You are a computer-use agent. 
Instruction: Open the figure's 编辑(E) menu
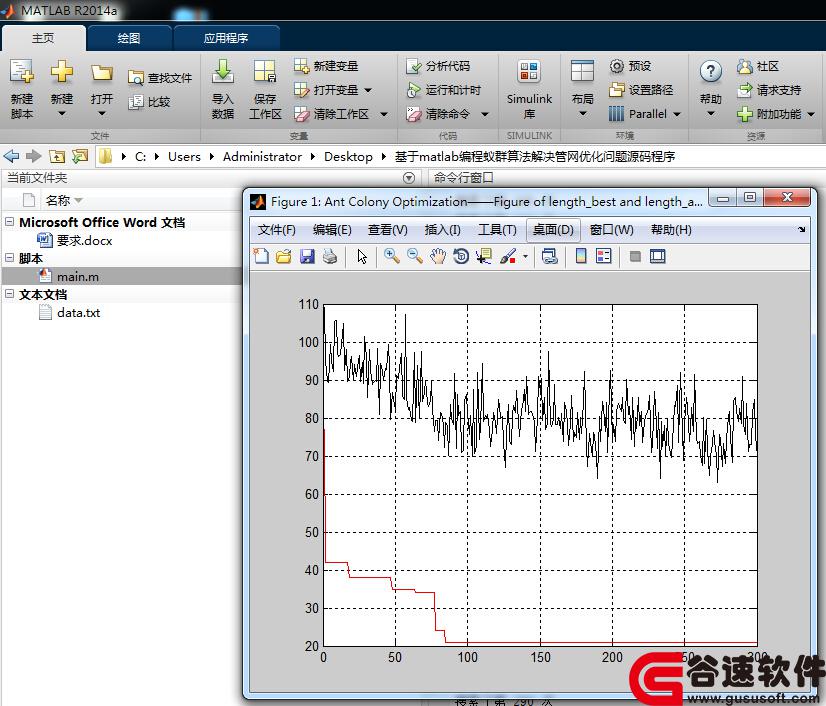pyautogui.click(x=332, y=230)
